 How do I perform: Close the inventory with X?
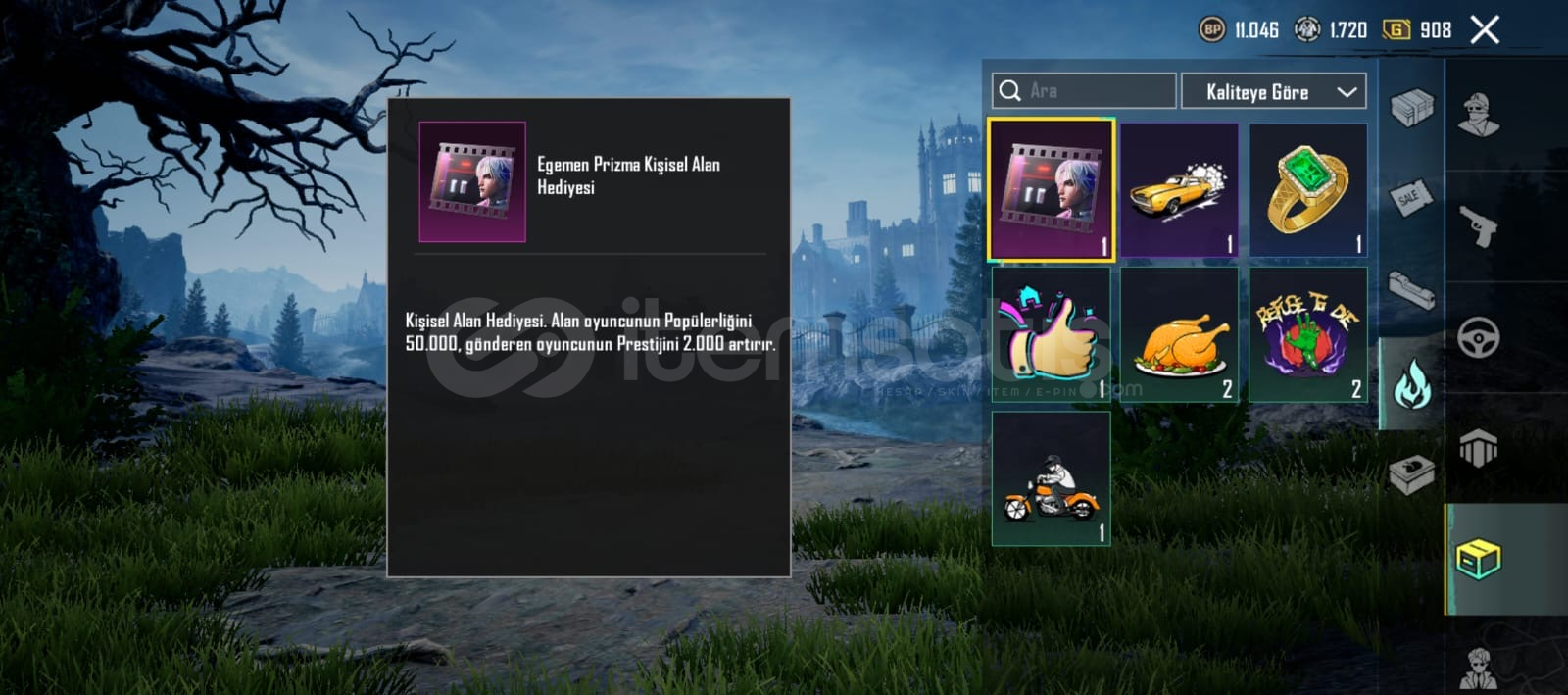(x=1485, y=29)
